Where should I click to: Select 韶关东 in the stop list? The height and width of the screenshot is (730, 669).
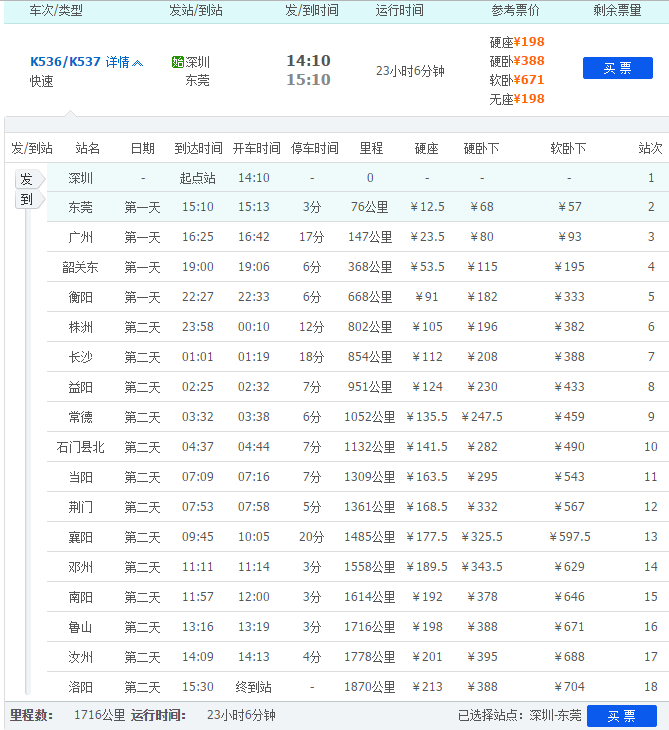pos(81,267)
